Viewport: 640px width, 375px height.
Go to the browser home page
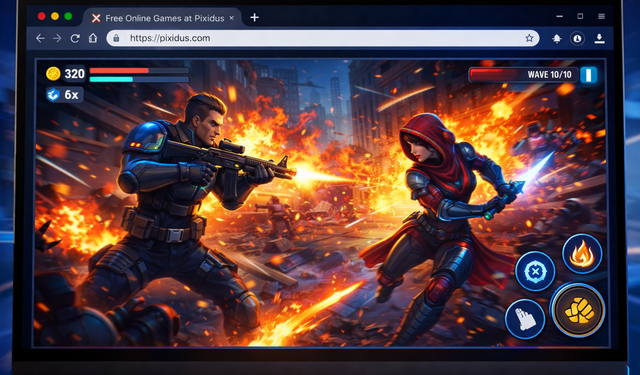pyautogui.click(x=93, y=38)
